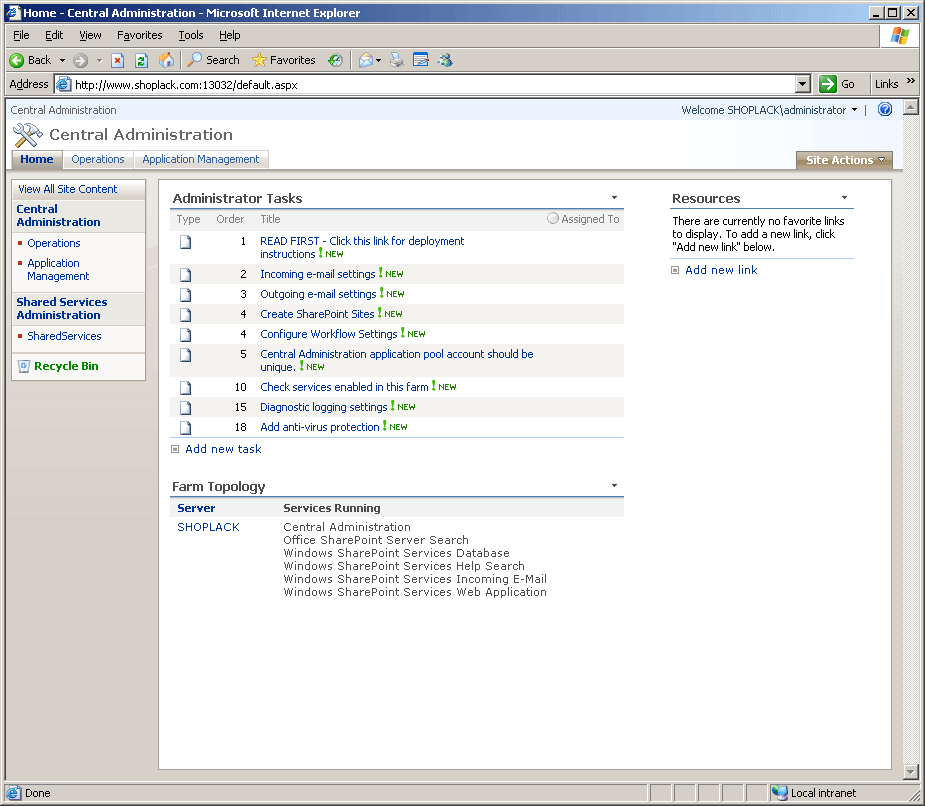Click document icon for Check services enabled task
Screen dimensions: 925x806
point(186,388)
